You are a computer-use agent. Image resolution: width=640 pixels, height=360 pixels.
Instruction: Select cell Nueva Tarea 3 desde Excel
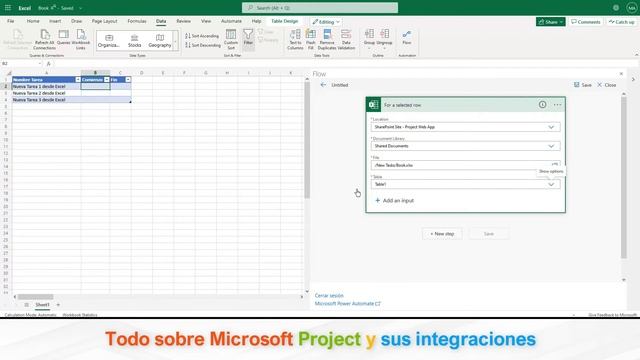(47, 100)
